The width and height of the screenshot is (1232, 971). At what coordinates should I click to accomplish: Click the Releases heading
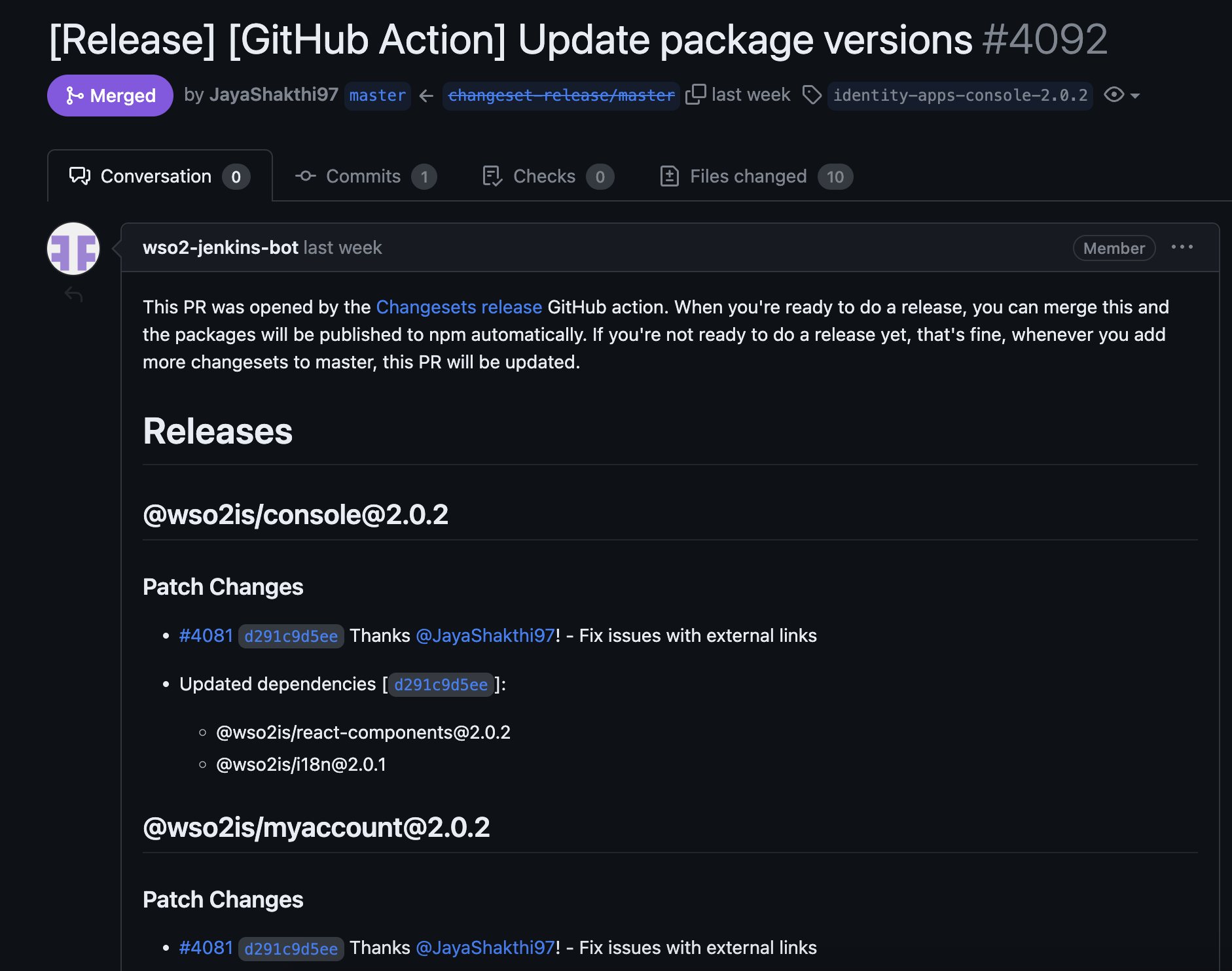point(218,432)
